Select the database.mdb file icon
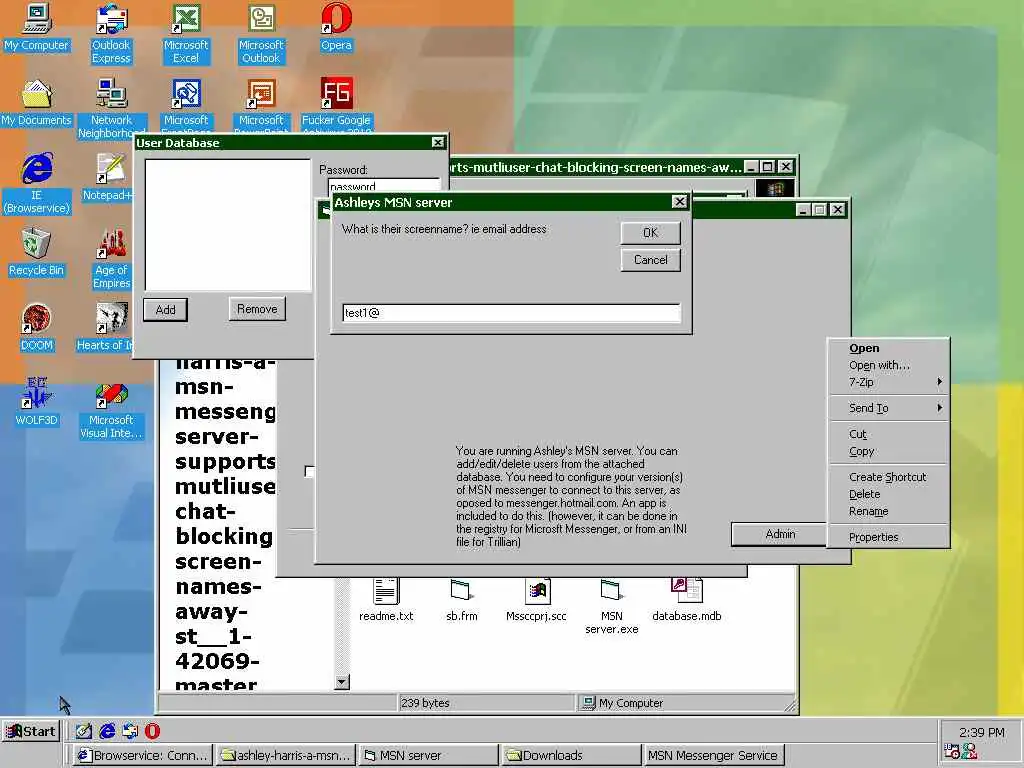 point(686,600)
